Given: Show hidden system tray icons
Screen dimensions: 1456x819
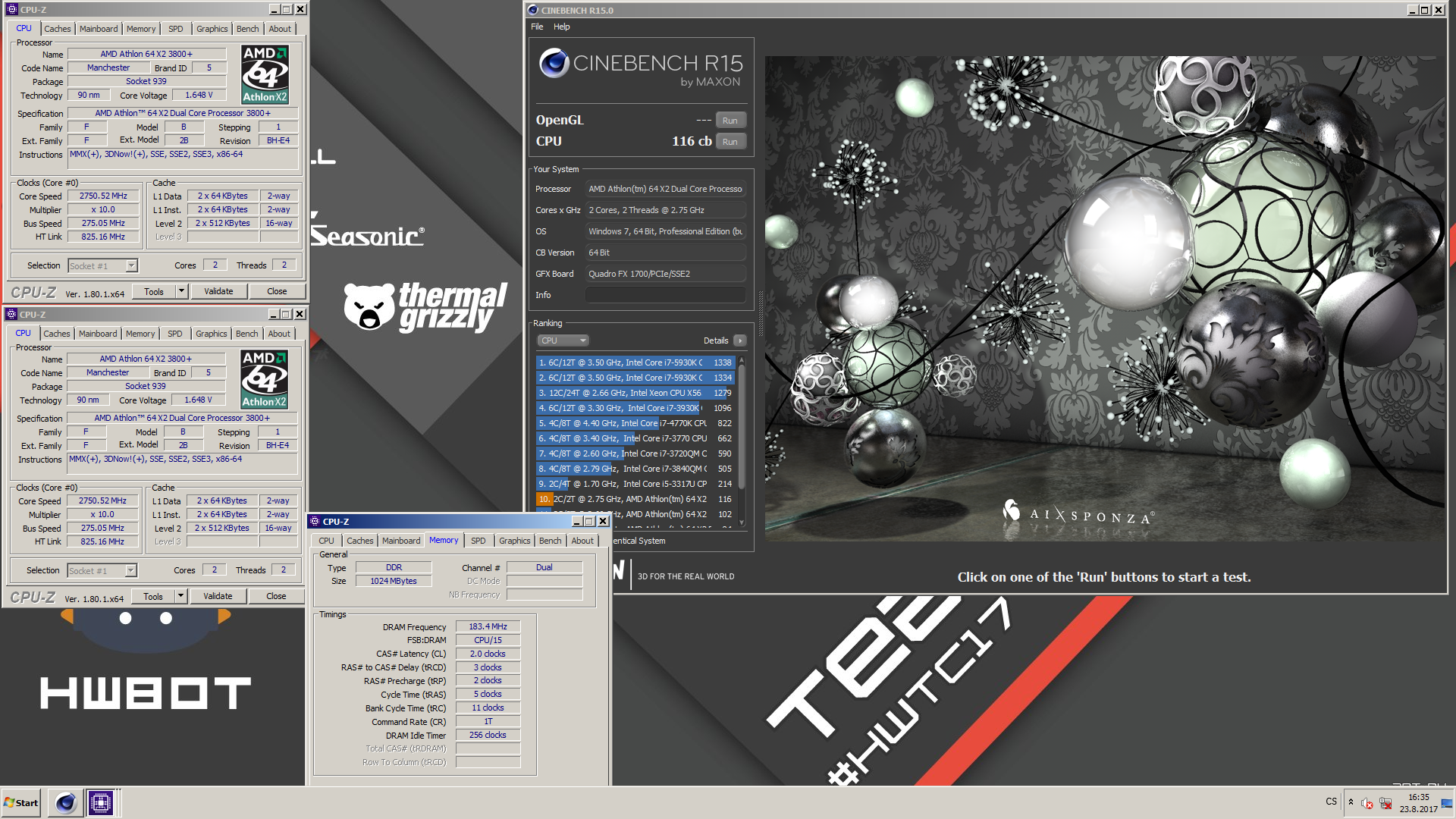Looking at the screenshot, I should (x=1351, y=802).
